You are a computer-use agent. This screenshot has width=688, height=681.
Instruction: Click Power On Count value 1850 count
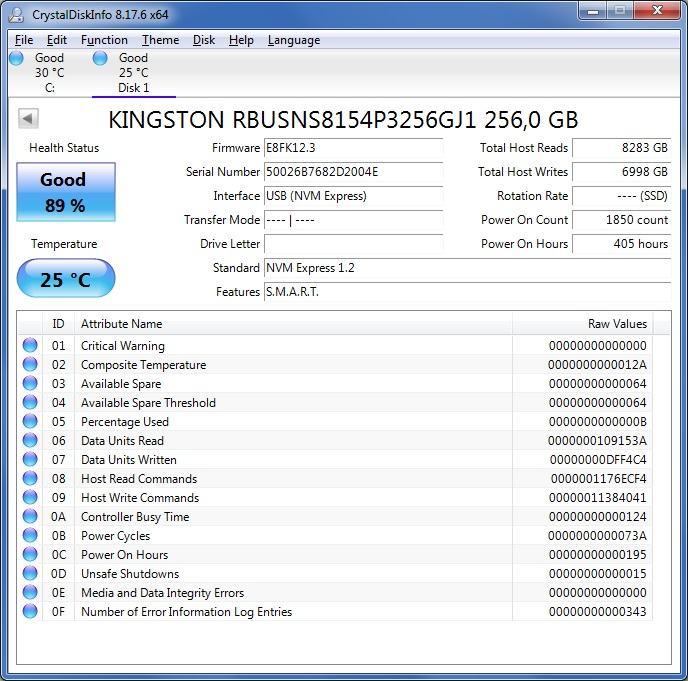tap(622, 220)
